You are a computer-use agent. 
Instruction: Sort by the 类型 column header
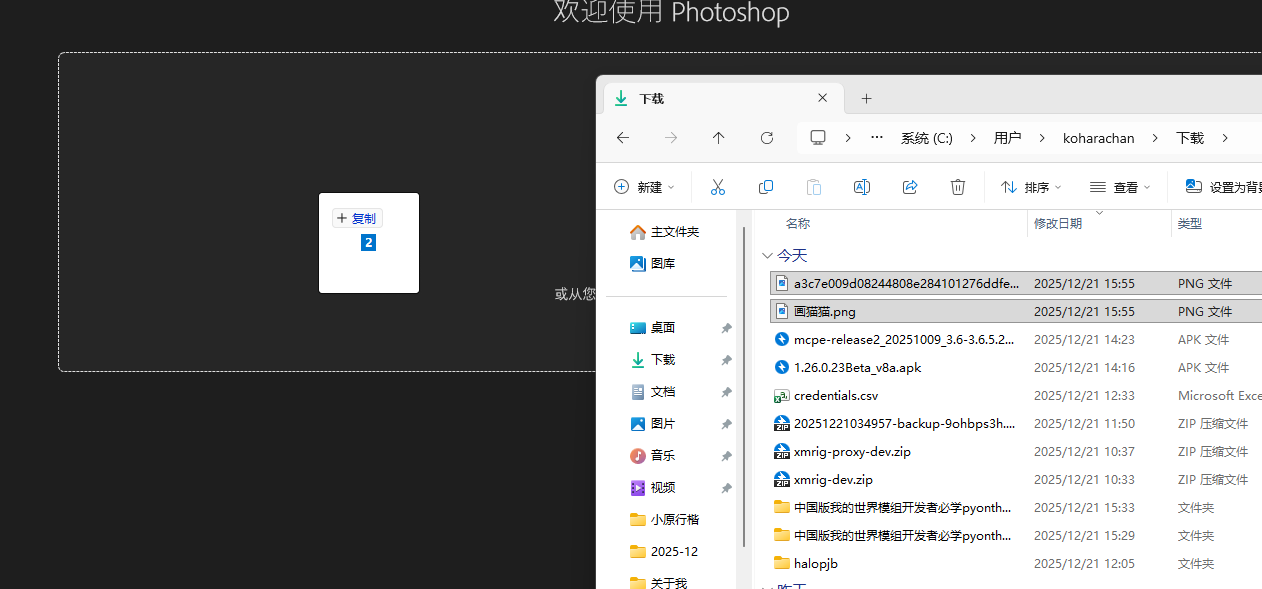tap(1189, 223)
